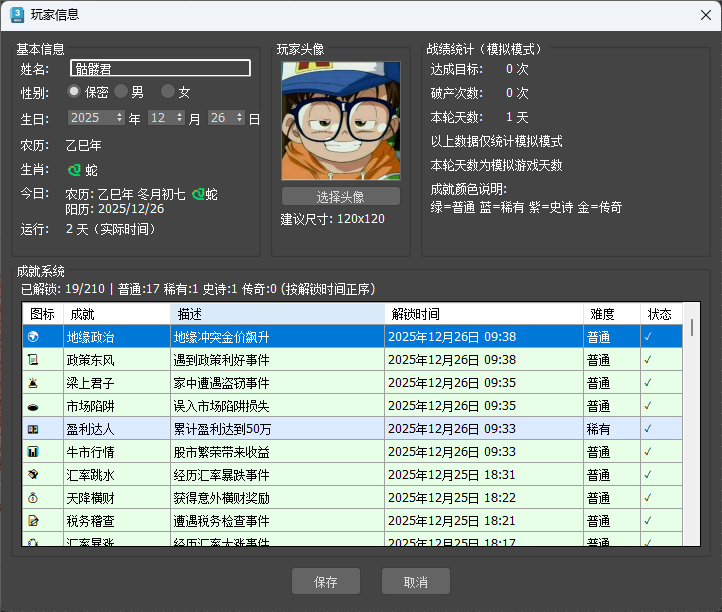Click the 市场陷阱 achievement row icon
This screenshot has height=612, width=722.
[x=33, y=406]
